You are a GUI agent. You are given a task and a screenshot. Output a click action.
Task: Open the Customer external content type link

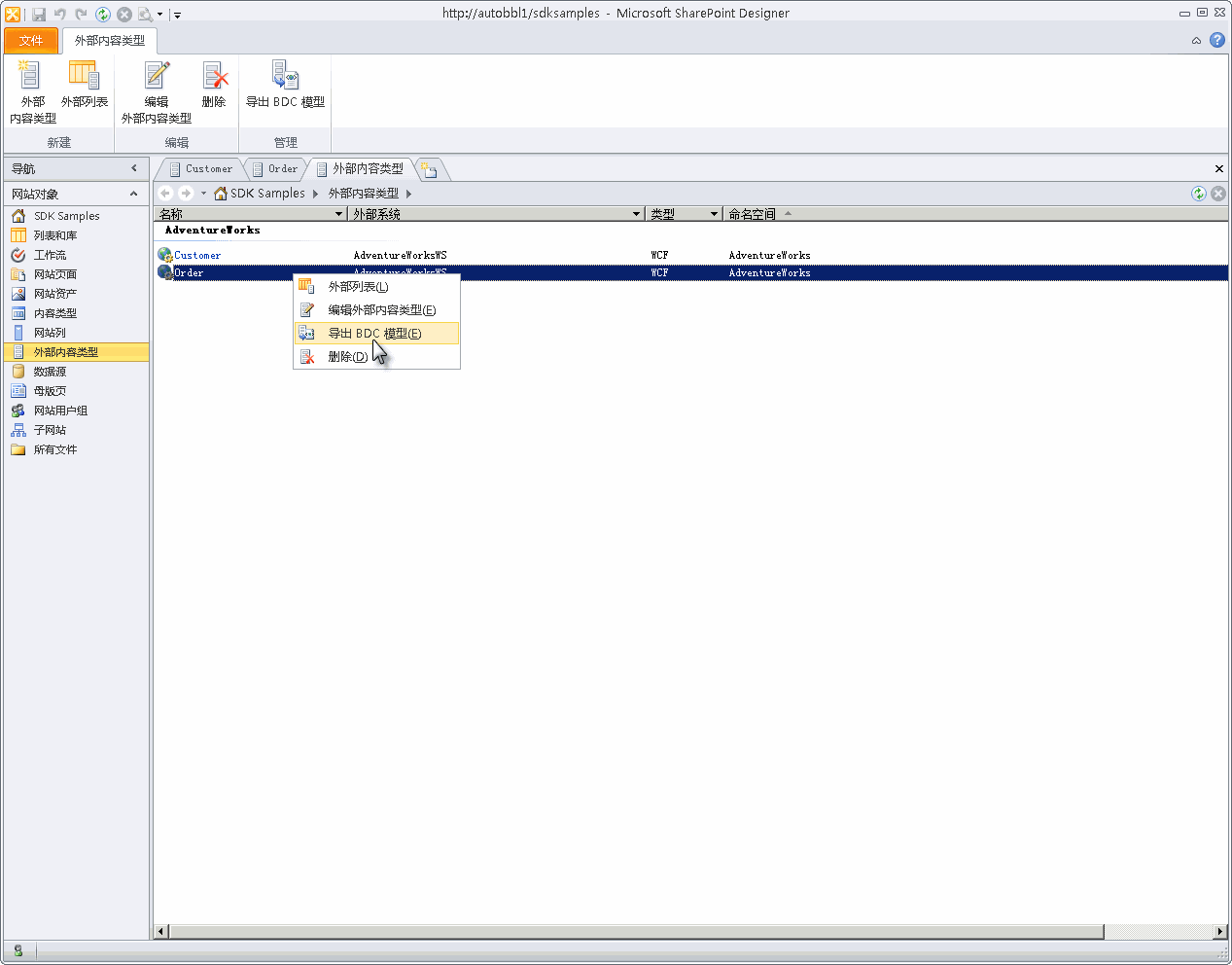tap(197, 256)
